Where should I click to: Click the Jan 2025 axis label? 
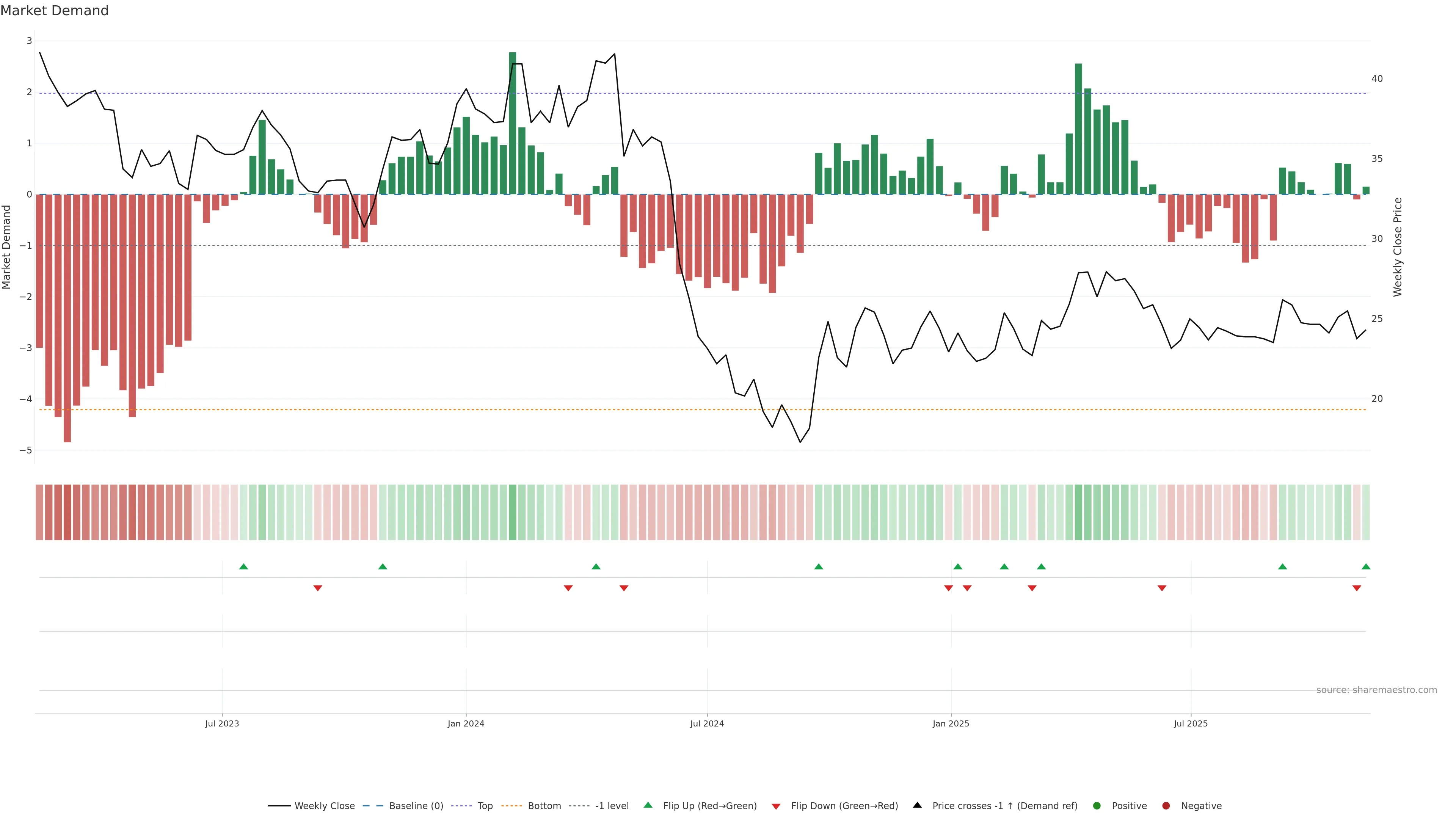coord(951,723)
